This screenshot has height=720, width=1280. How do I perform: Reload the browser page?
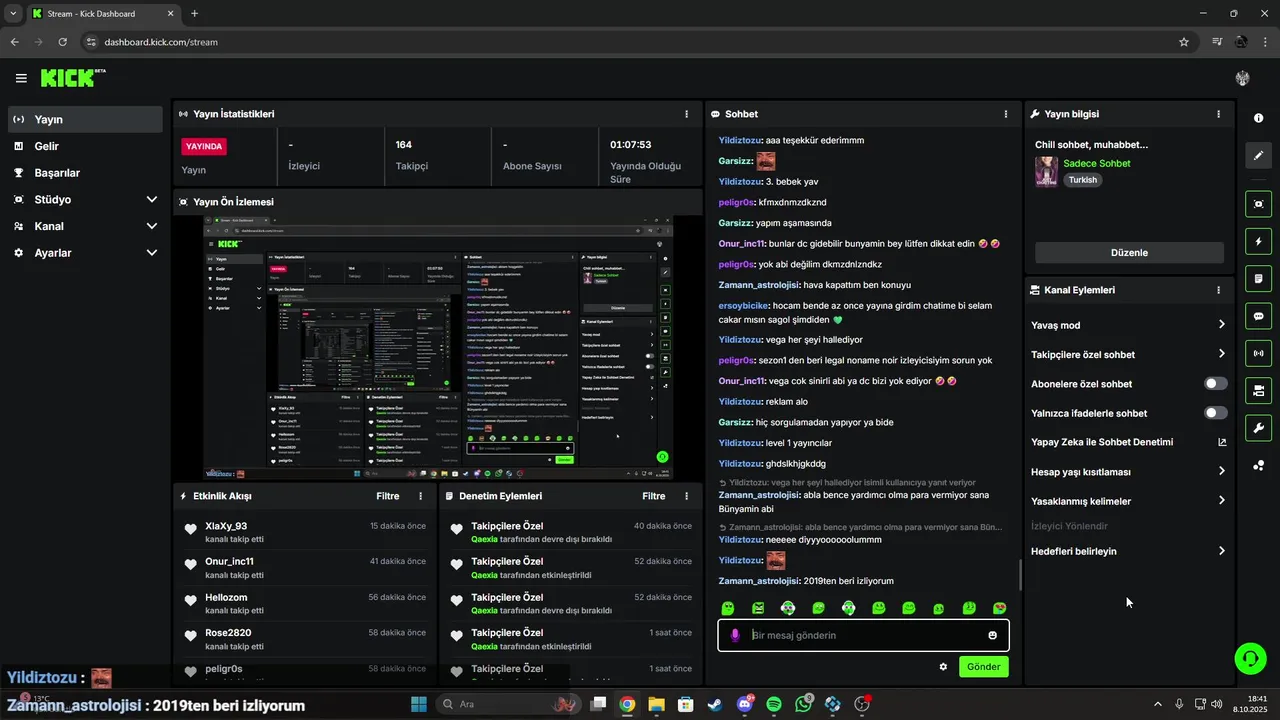point(63,42)
